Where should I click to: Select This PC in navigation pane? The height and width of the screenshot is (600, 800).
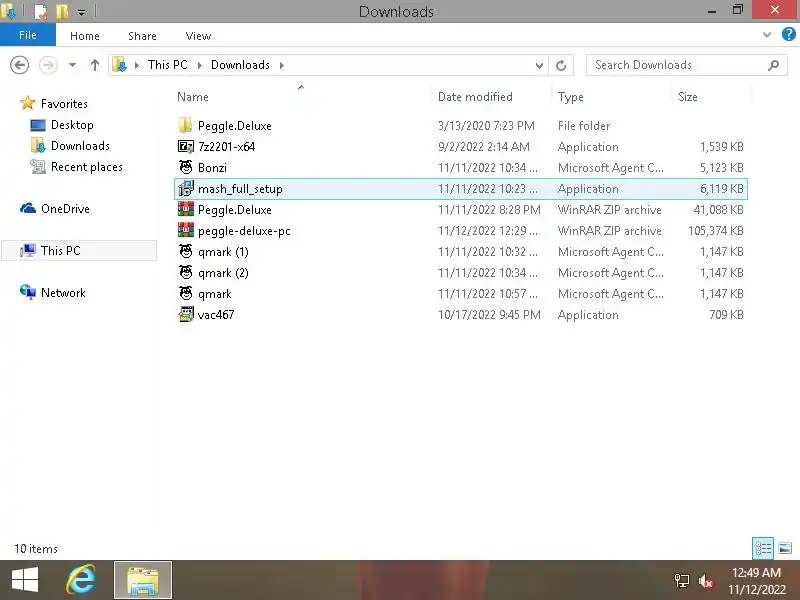(x=61, y=251)
